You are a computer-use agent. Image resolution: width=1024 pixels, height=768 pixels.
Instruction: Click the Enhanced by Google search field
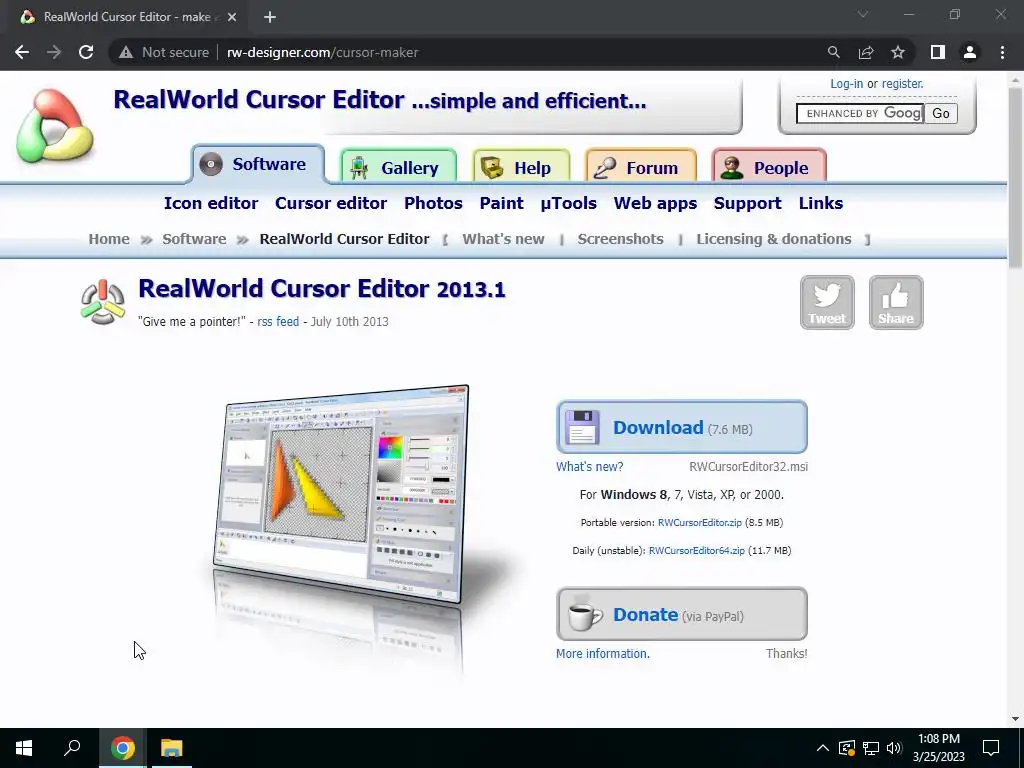pyautogui.click(x=859, y=114)
